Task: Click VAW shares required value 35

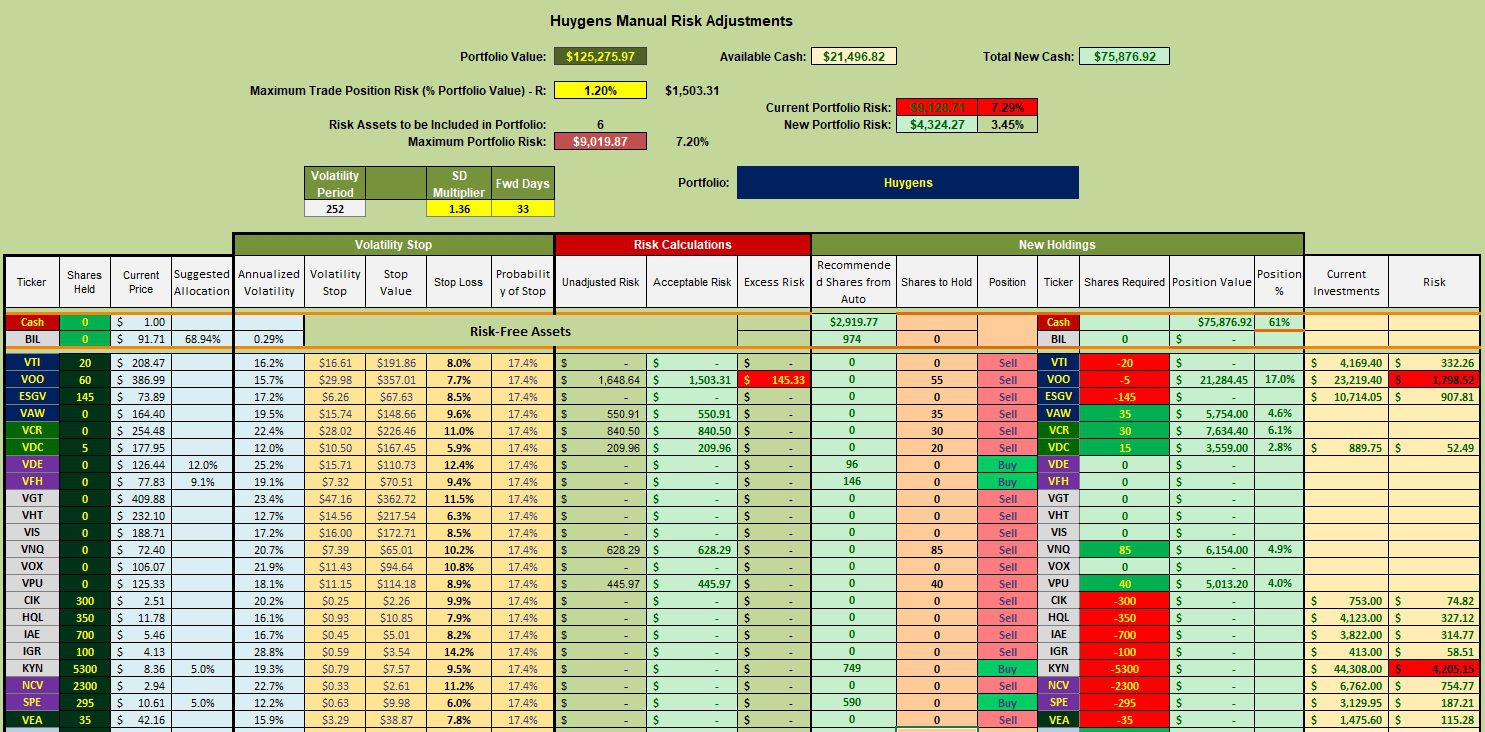Action: click(1124, 414)
